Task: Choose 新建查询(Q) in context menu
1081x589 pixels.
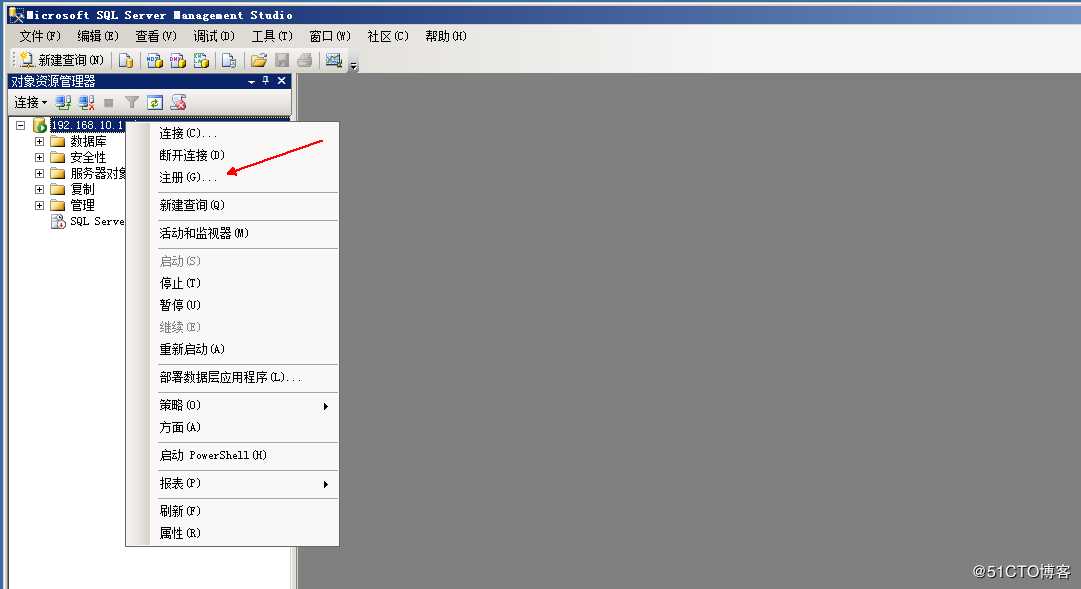Action: pos(232,206)
